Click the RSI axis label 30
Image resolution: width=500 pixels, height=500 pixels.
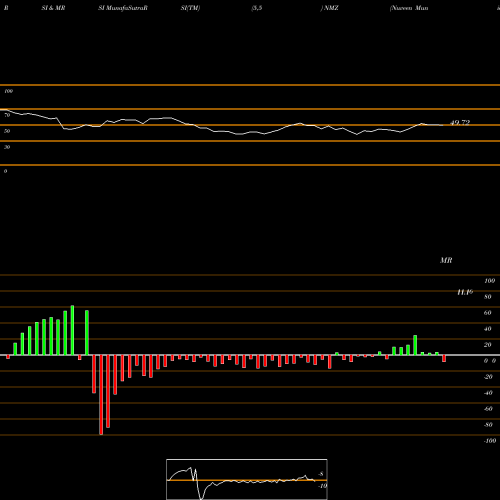(x=7, y=147)
